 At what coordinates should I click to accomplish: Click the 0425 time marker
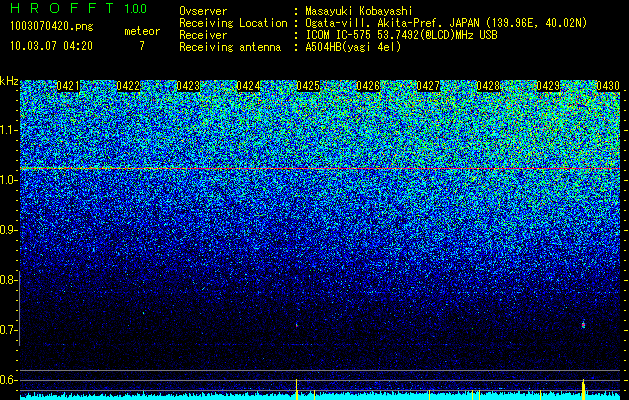pyautogui.click(x=308, y=86)
